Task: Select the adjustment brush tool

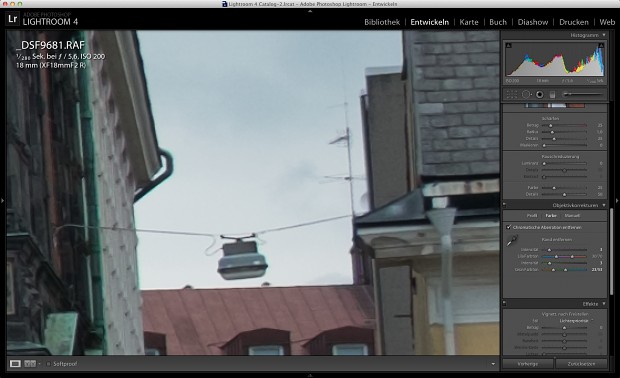Action: click(583, 94)
